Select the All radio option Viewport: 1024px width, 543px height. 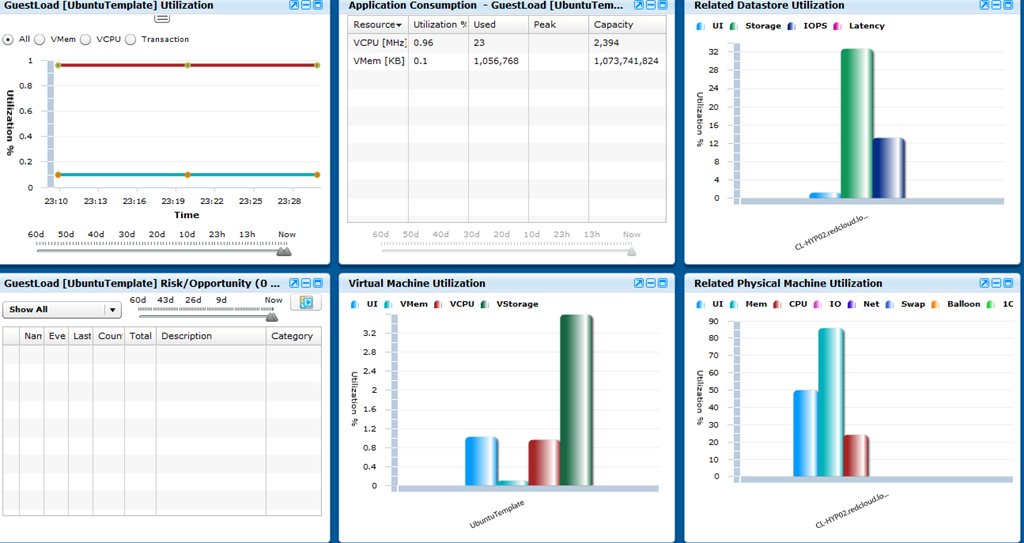pyautogui.click(x=8, y=39)
